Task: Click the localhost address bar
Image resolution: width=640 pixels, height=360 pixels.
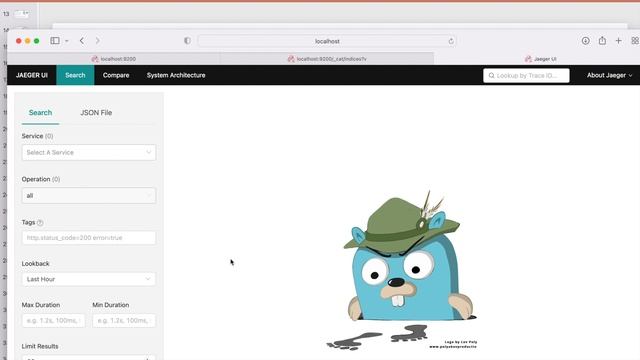Action: coord(327,41)
